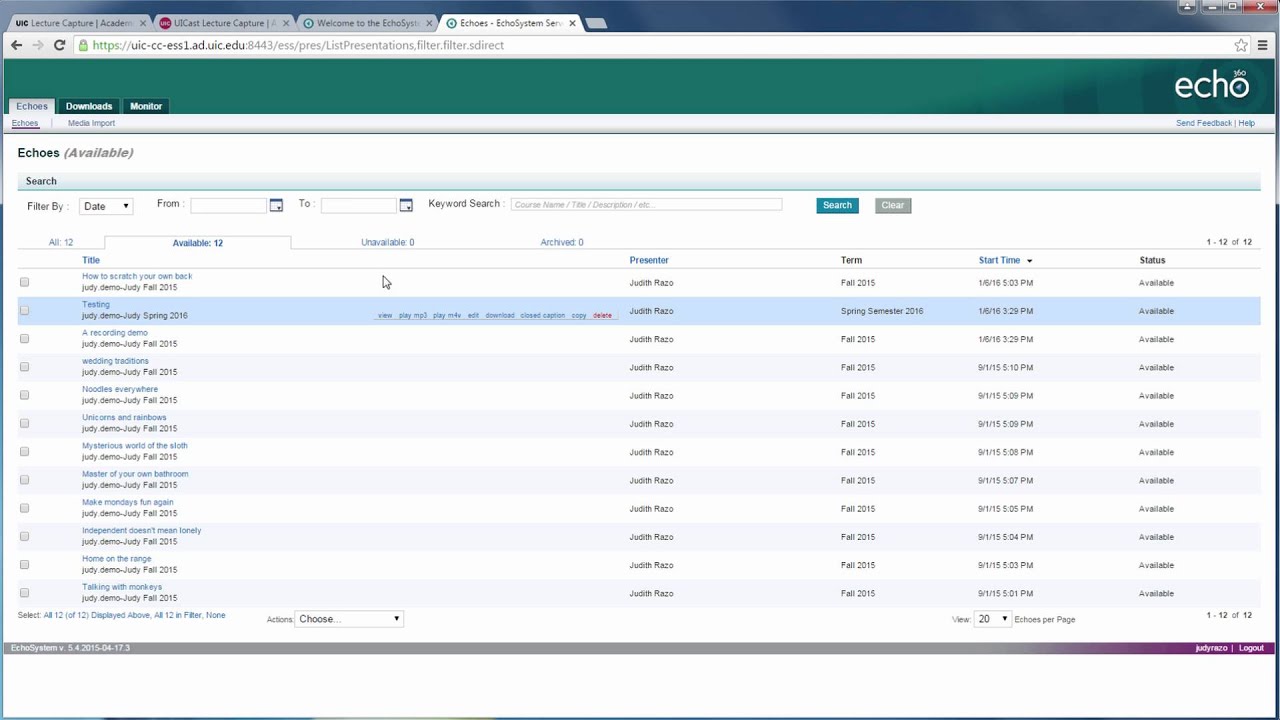Click the Logout link
Image resolution: width=1280 pixels, height=720 pixels.
pos(1251,648)
